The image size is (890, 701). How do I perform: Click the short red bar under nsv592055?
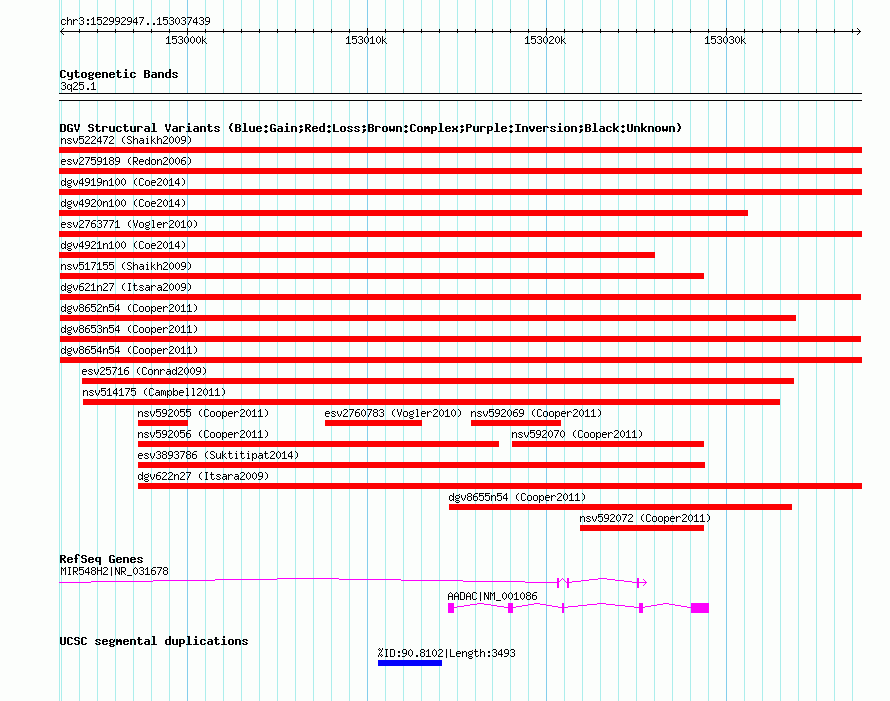(x=163, y=423)
